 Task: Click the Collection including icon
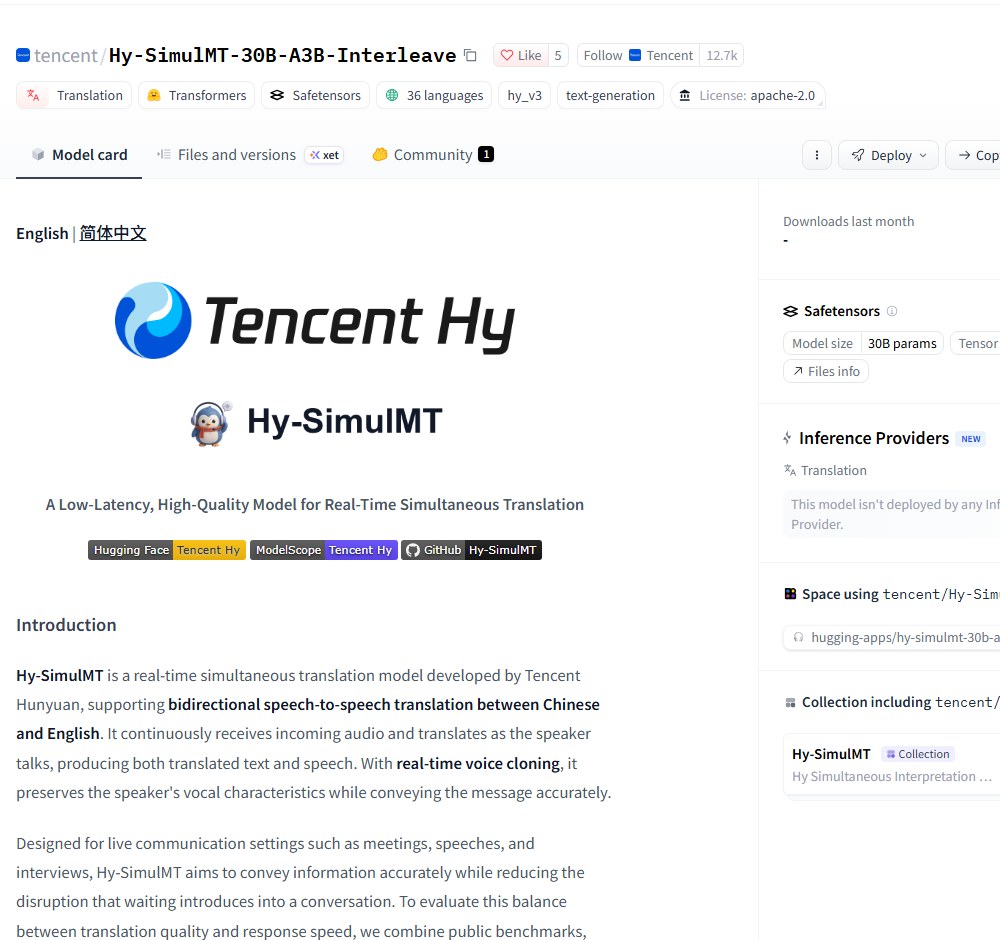790,702
